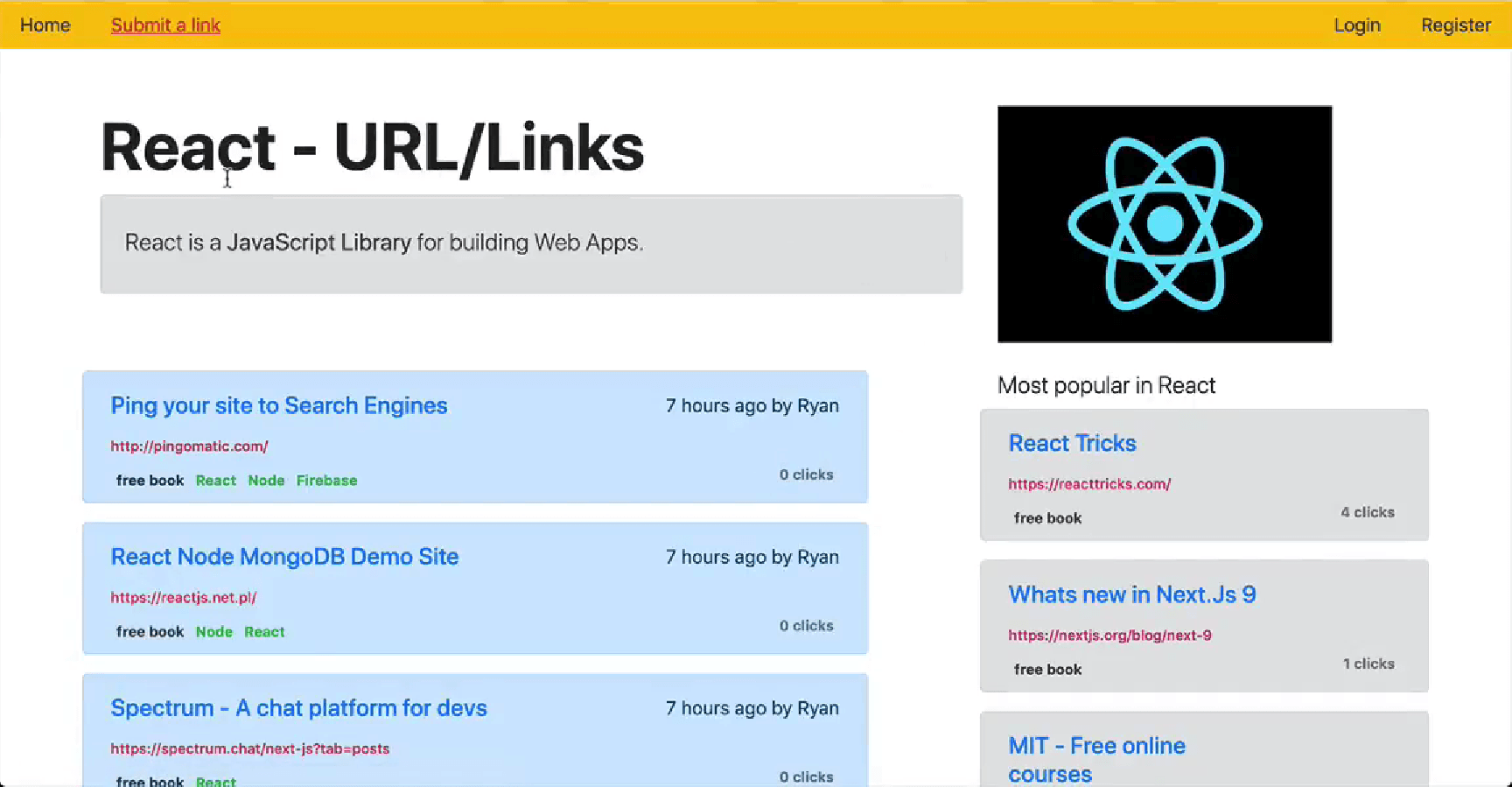This screenshot has width=1512, height=787.
Task: Visit http://pingomatic.com/ URL
Action: click(189, 446)
